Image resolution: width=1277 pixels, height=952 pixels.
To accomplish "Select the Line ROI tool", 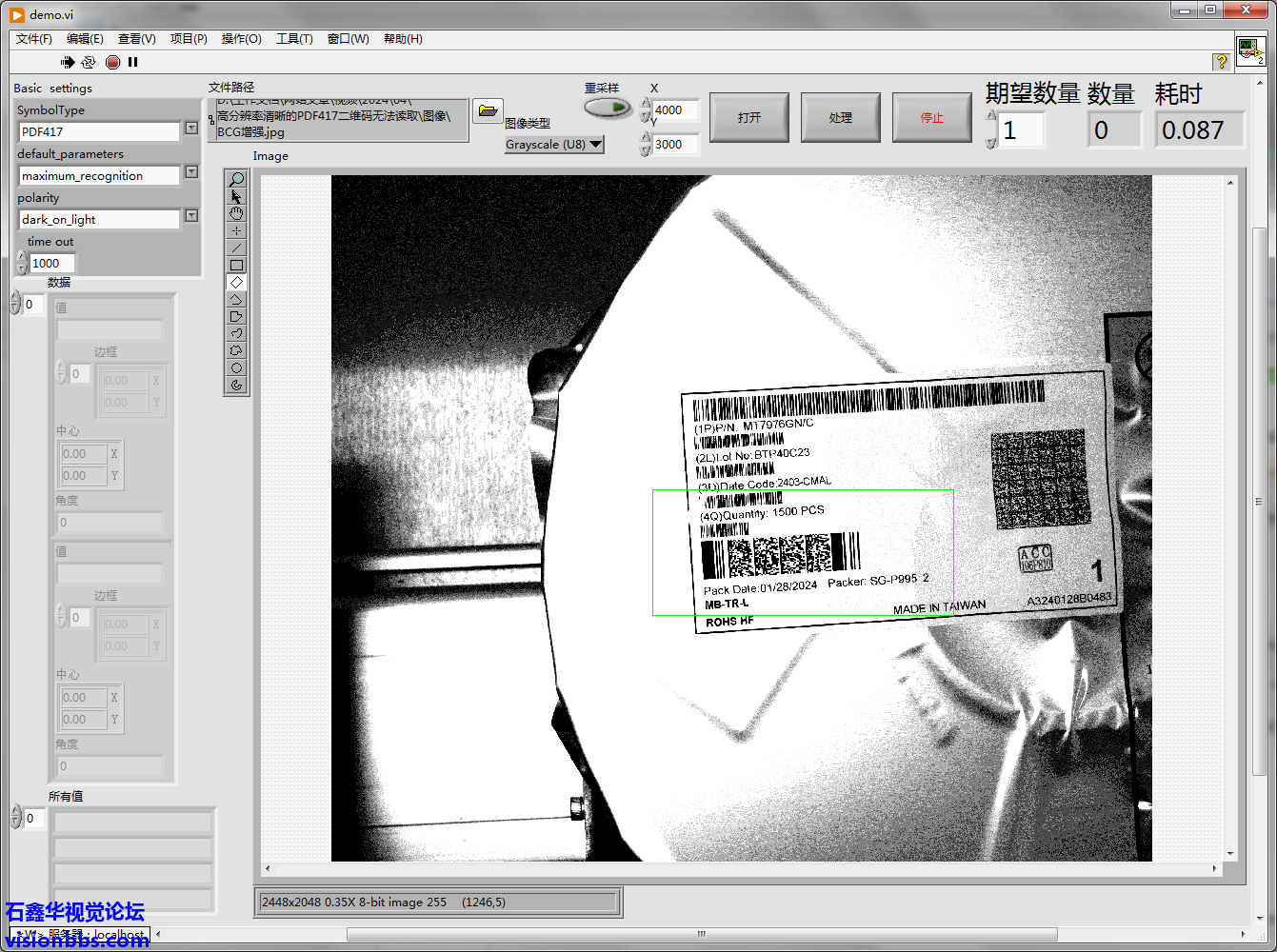I will coord(236,248).
